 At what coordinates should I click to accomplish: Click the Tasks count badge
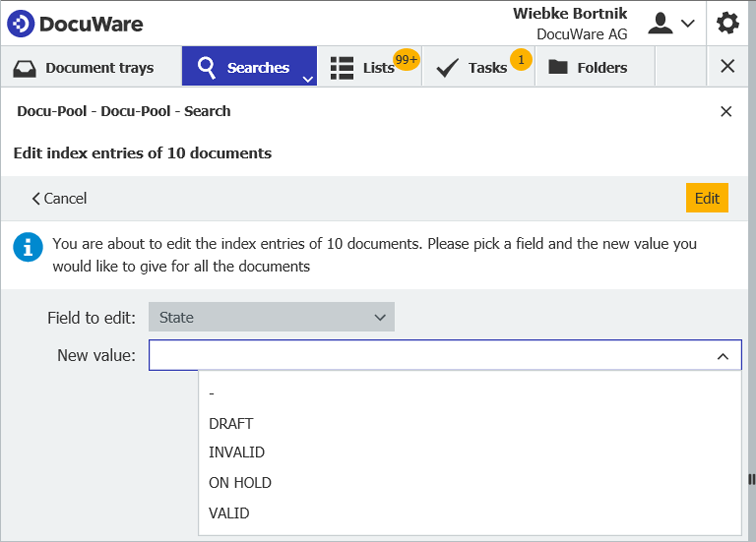(521, 60)
